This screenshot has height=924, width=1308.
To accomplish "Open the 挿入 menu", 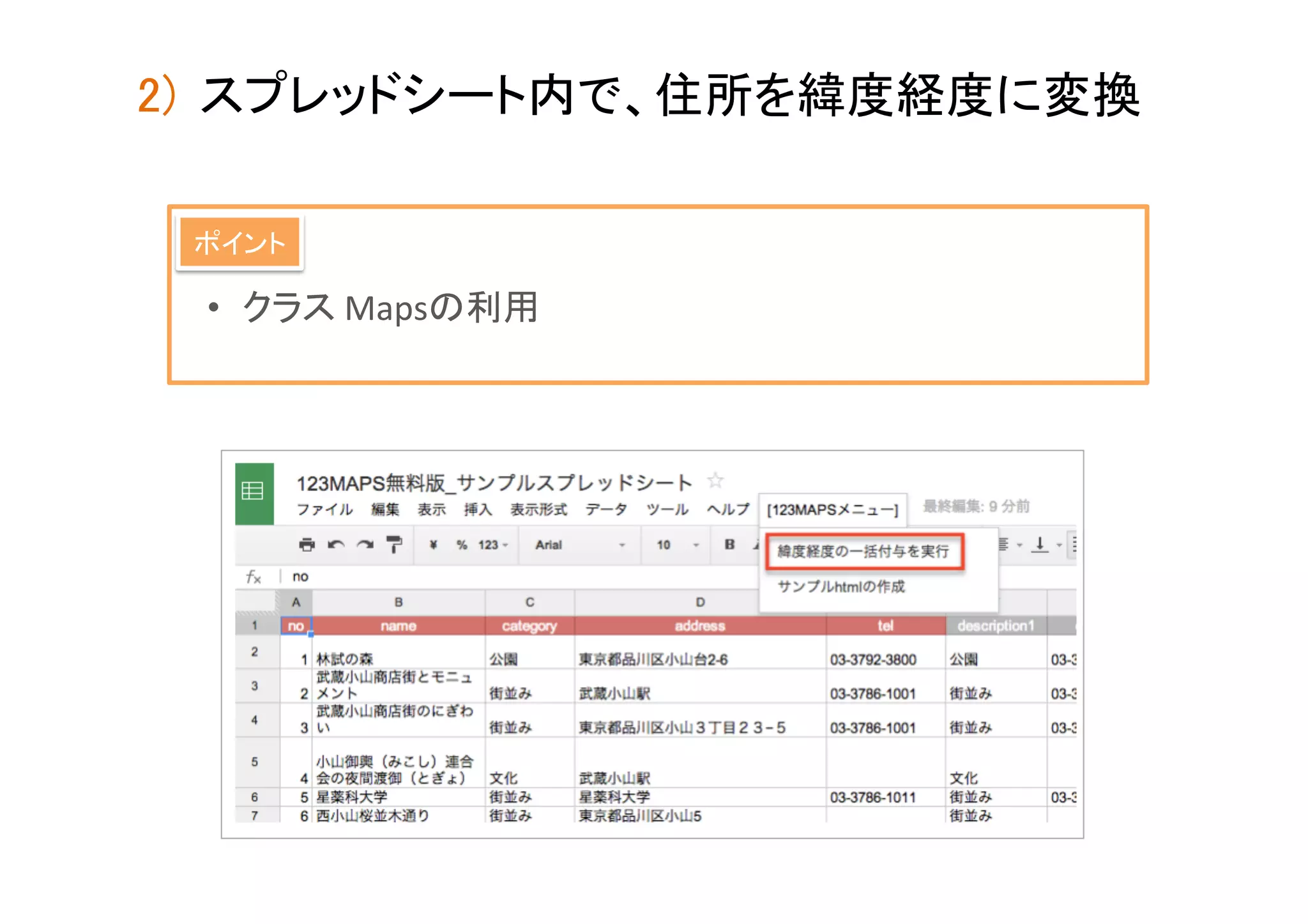I will (x=478, y=509).
